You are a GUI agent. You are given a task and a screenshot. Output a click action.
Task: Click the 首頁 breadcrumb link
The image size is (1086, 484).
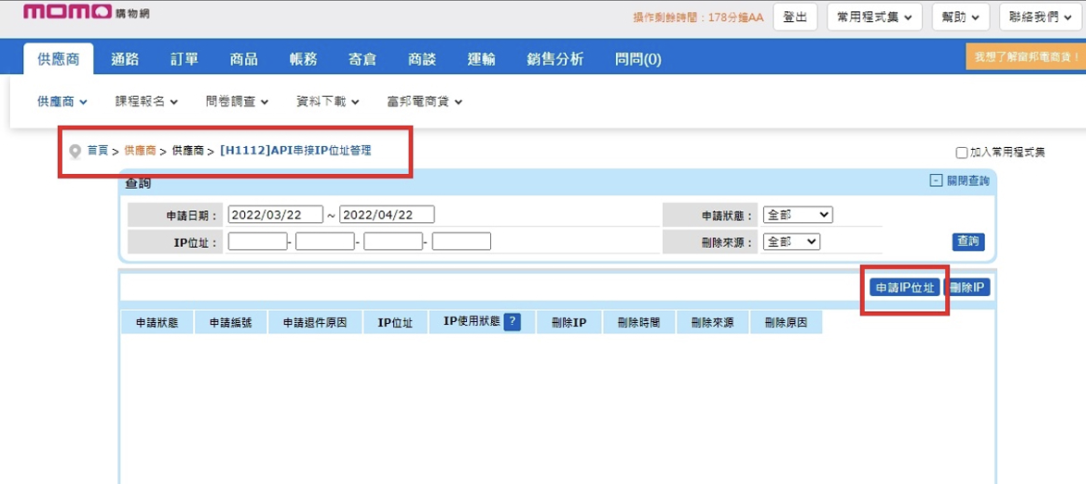[x=97, y=150]
